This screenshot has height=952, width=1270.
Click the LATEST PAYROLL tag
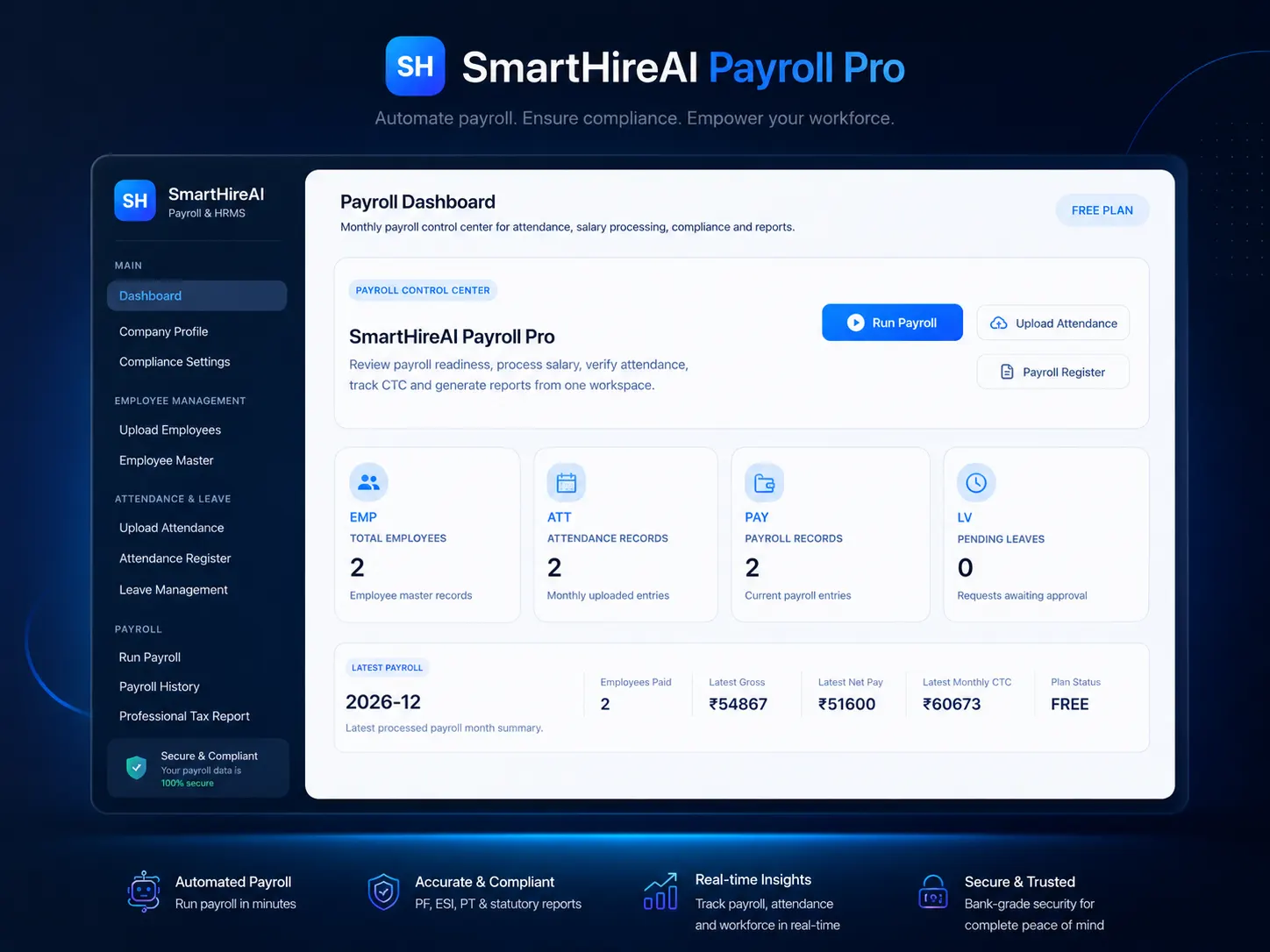[387, 668]
